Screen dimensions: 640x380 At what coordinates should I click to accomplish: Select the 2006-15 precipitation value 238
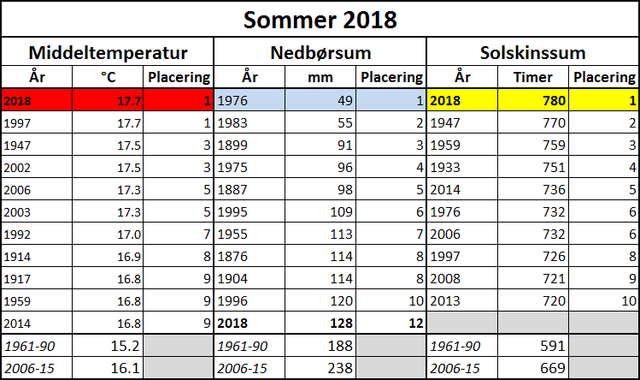[320, 368]
